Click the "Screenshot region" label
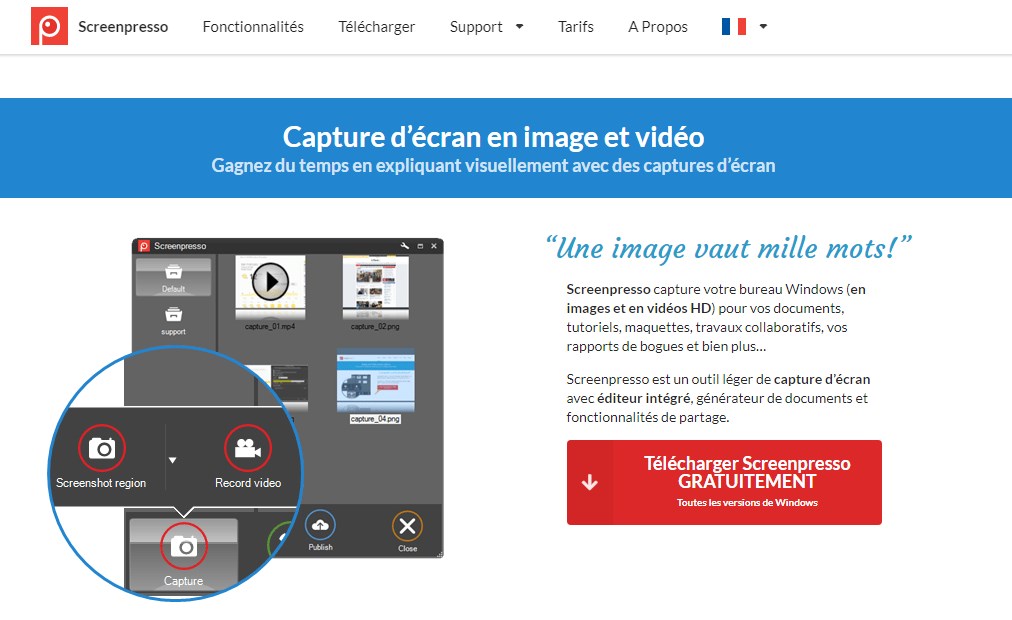Image resolution: width=1012 pixels, height=620 pixels. click(x=101, y=483)
